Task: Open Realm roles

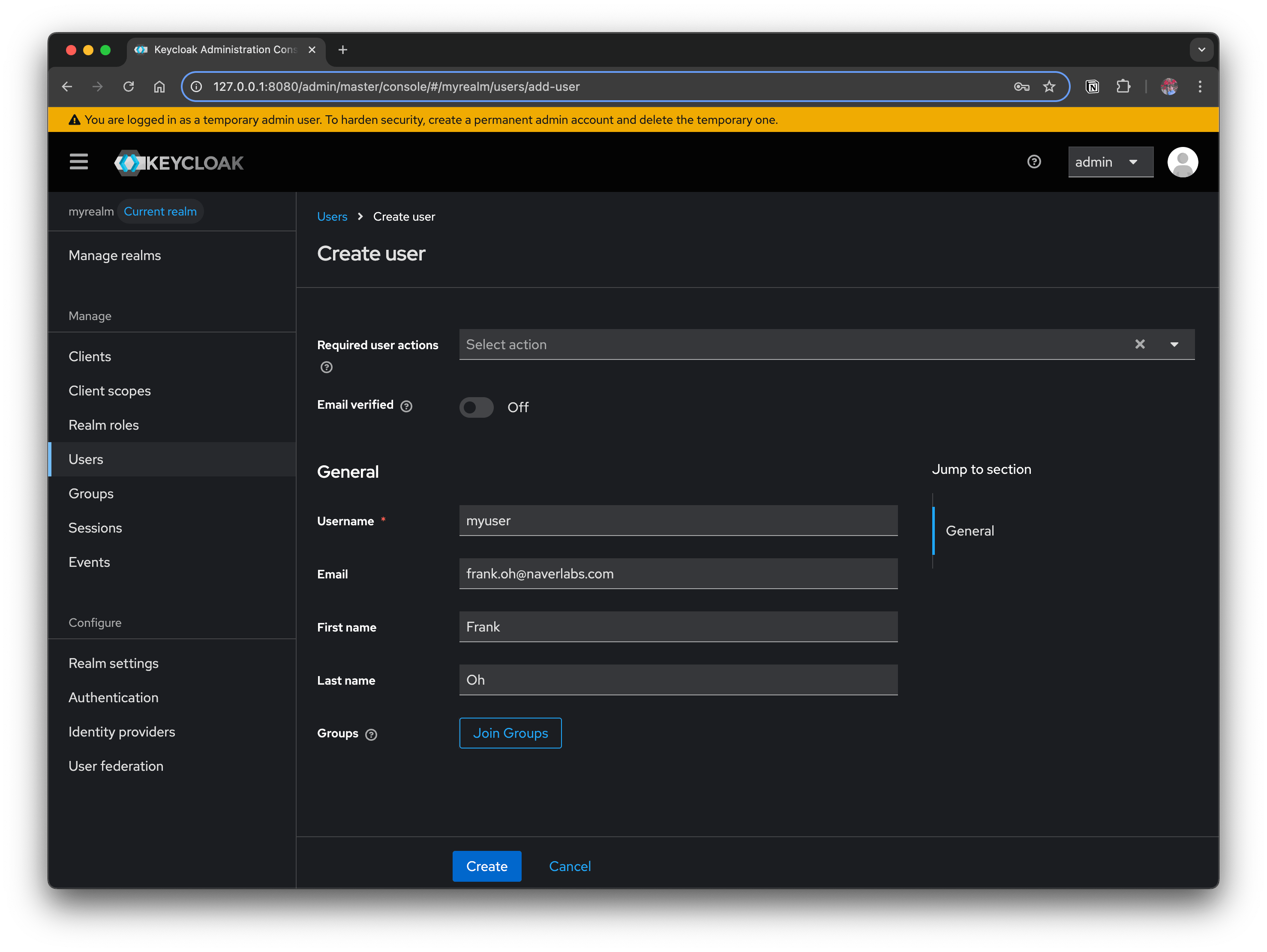Action: coord(104,425)
